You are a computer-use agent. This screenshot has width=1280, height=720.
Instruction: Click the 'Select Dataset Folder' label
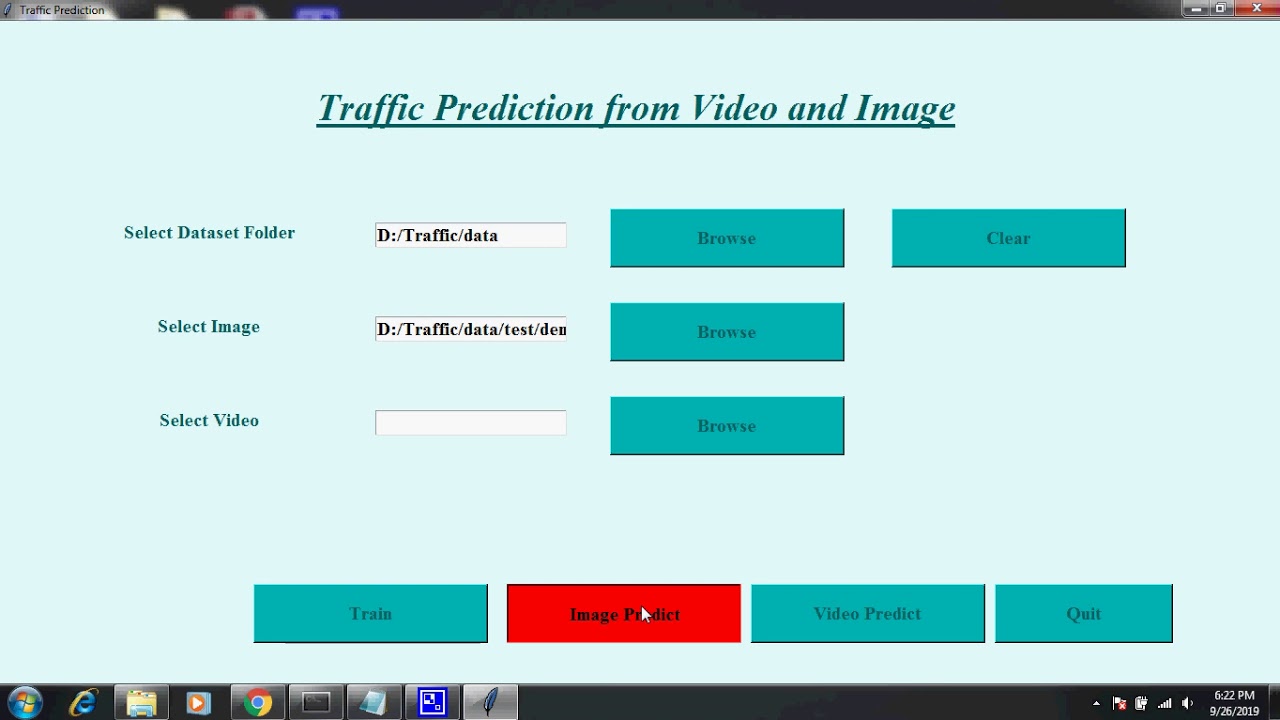pos(209,232)
